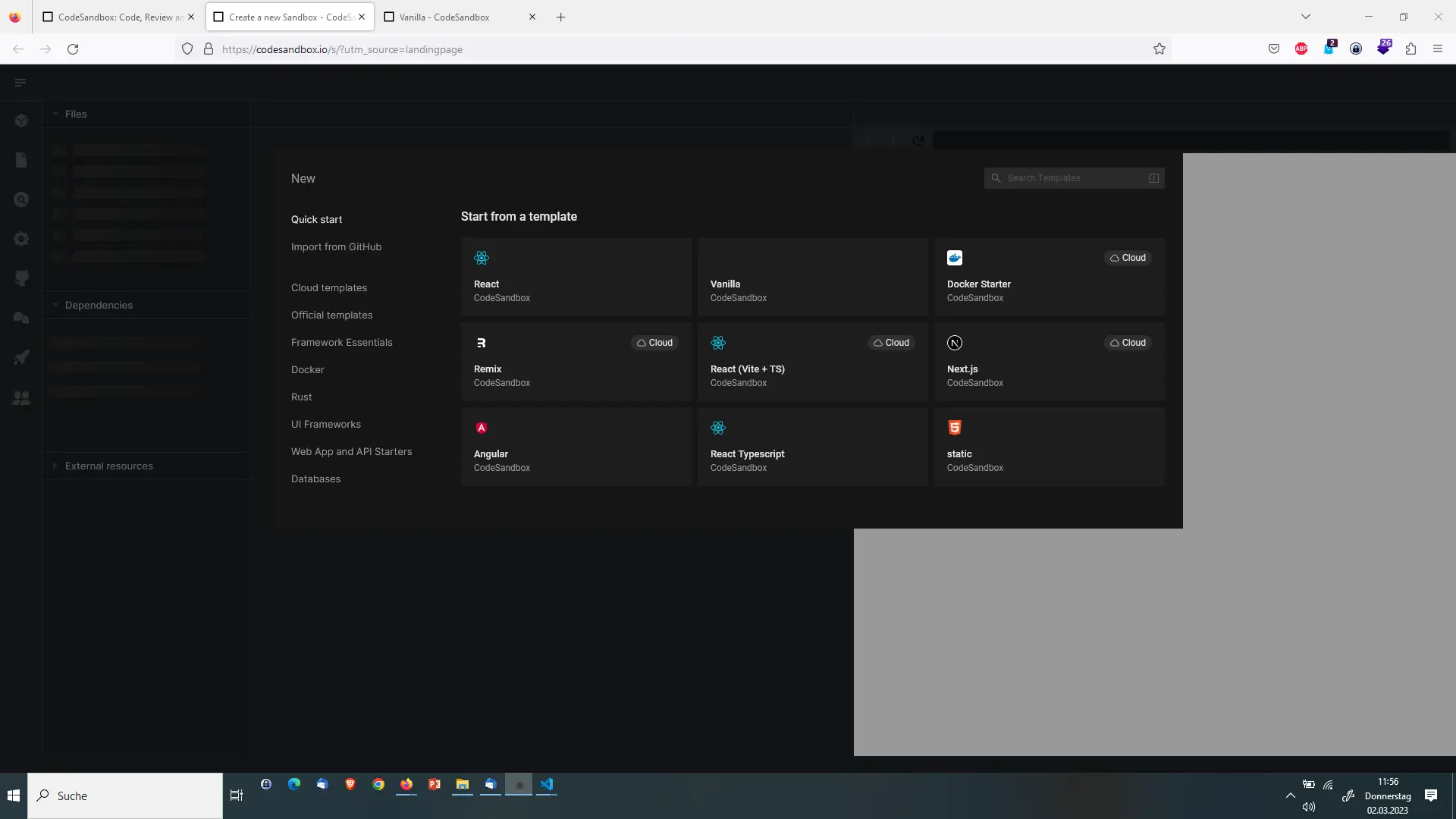Click the Search Templates field
Viewport: 1456px width, 819px height.
(x=1074, y=178)
